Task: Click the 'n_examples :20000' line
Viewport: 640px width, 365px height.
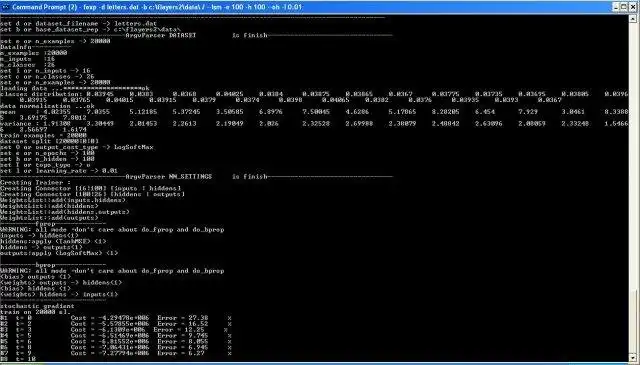Action: (x=34, y=53)
